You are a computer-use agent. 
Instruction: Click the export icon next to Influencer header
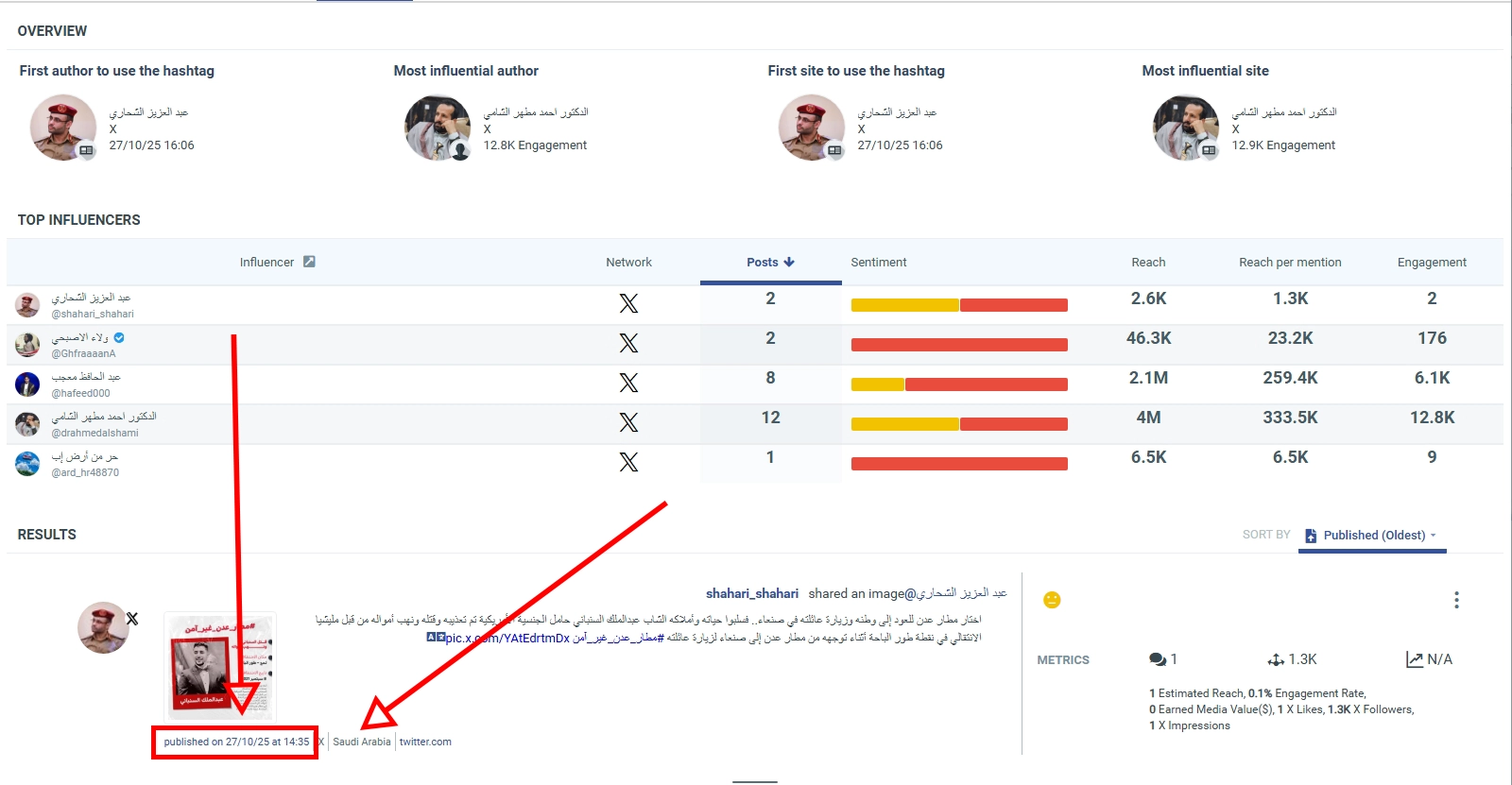tap(309, 262)
